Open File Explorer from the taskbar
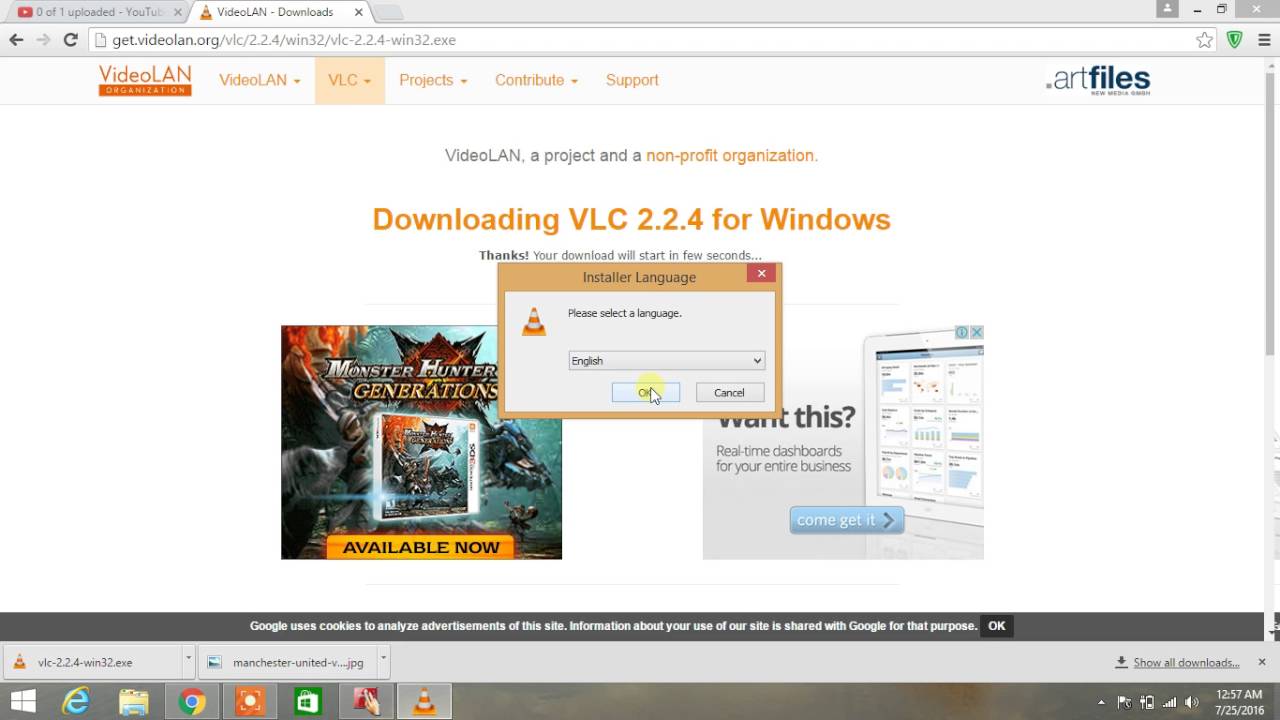 point(134,702)
